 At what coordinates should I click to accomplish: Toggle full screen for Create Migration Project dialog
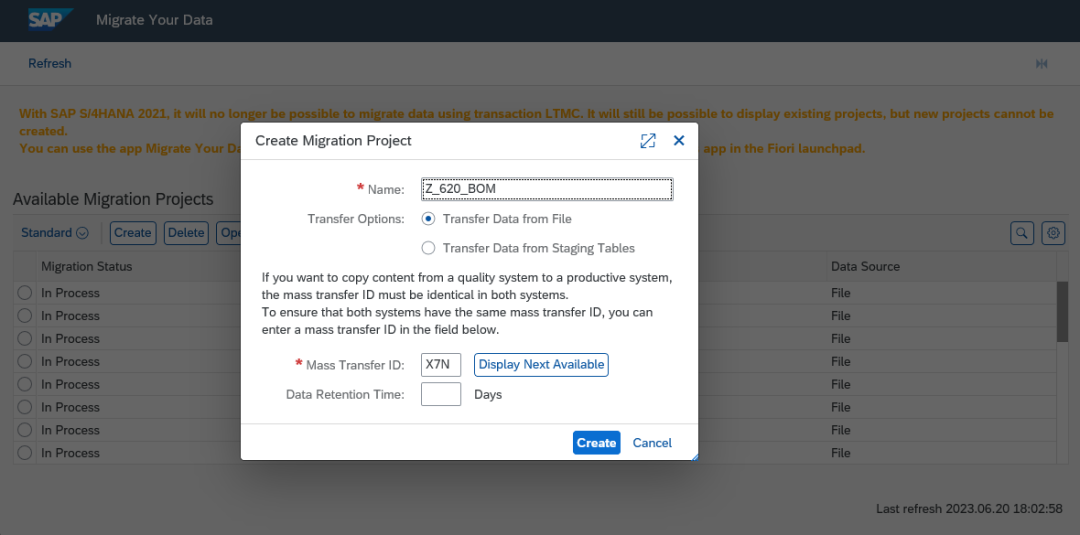click(x=647, y=140)
